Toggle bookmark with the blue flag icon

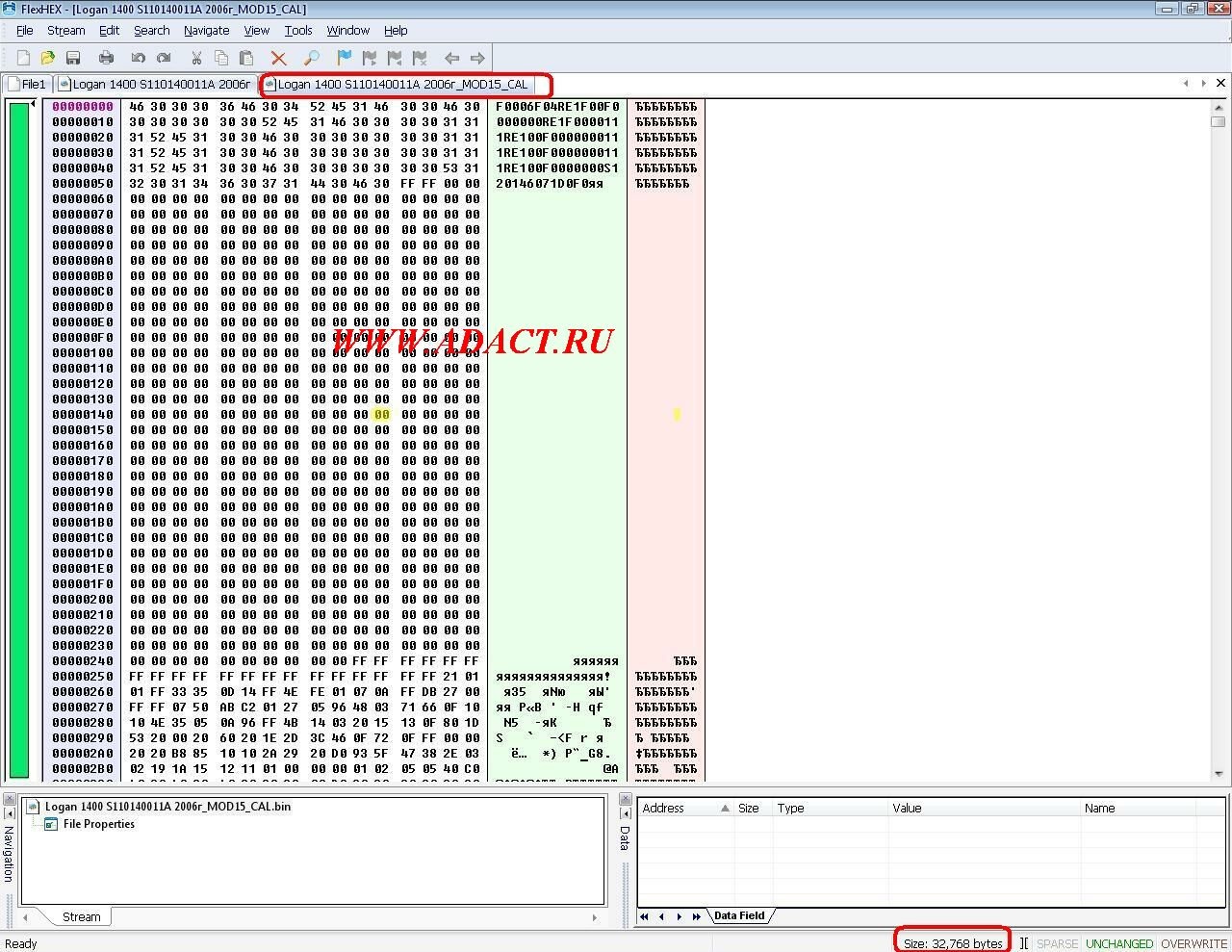[344, 58]
